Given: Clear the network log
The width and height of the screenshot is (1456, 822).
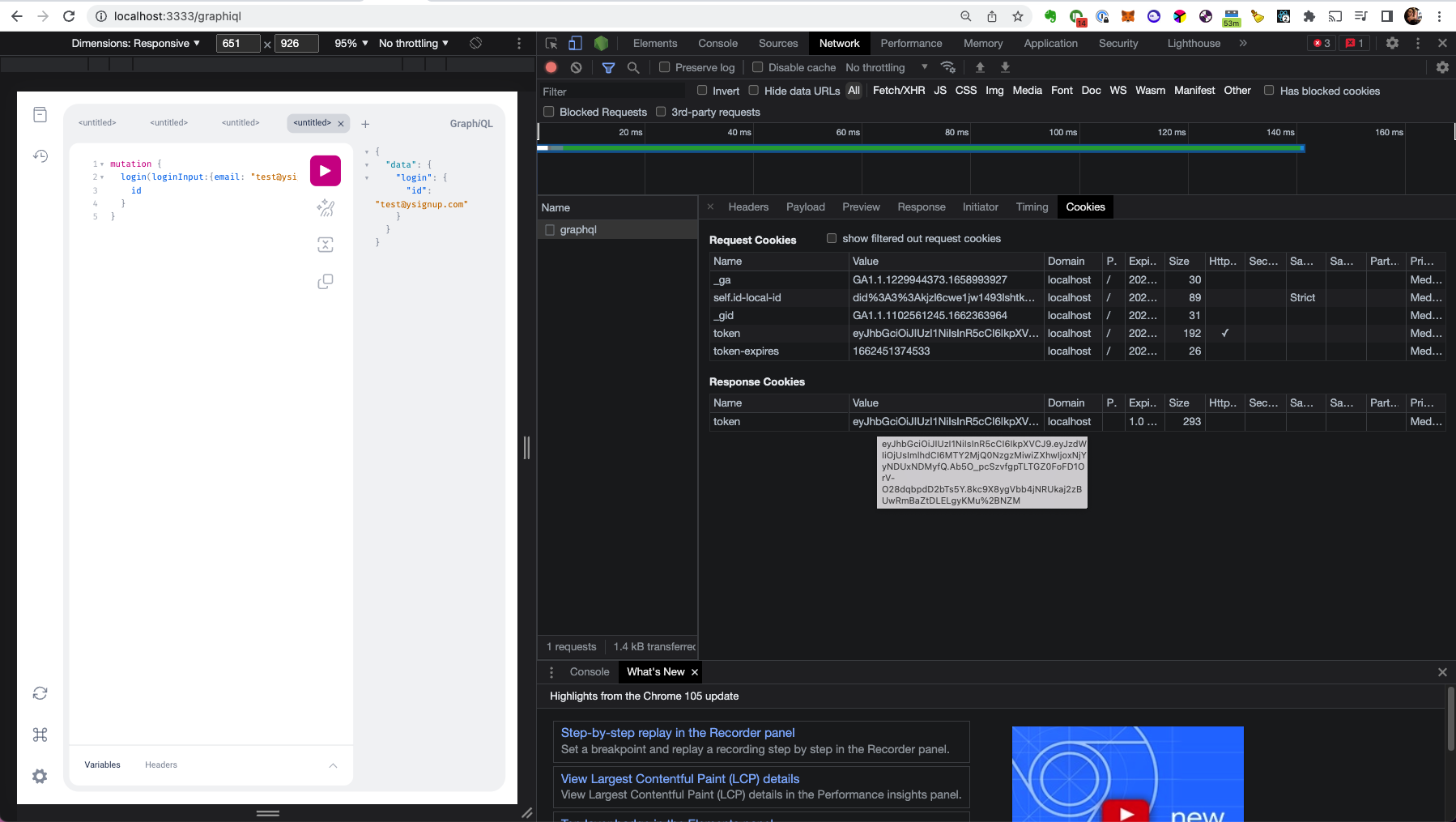Looking at the screenshot, I should click(576, 67).
